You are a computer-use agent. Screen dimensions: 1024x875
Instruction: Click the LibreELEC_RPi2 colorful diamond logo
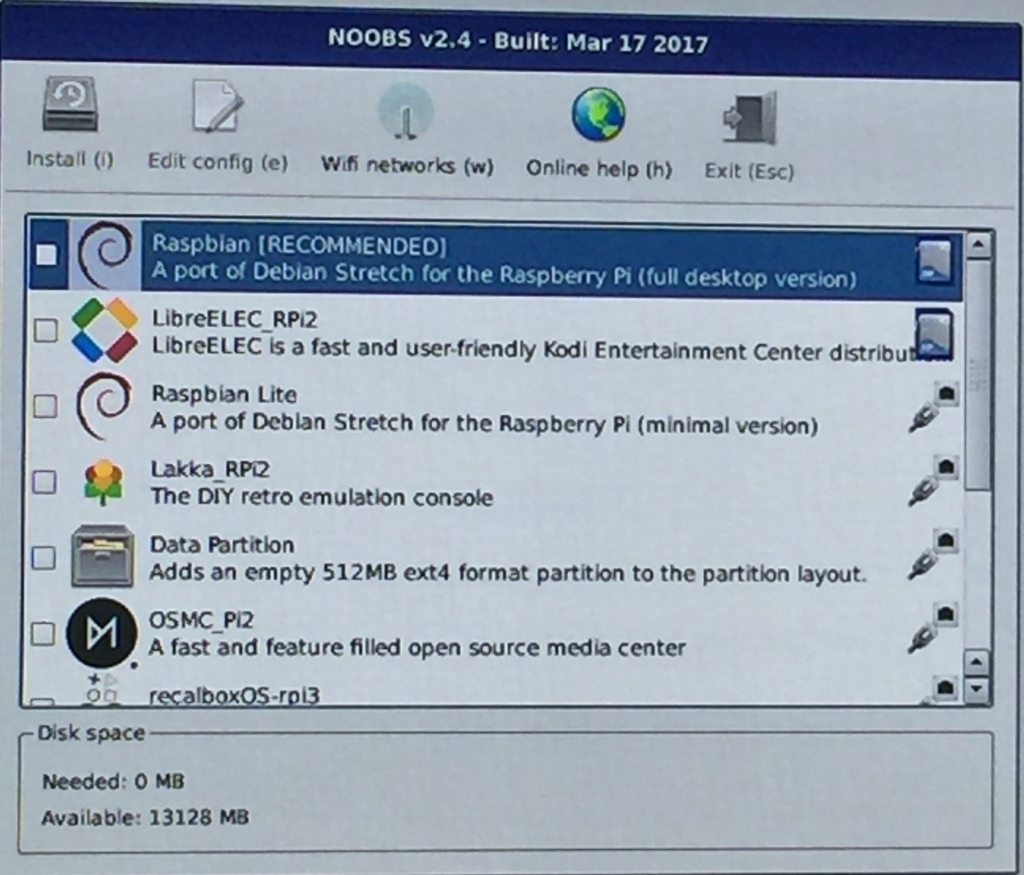tap(104, 330)
